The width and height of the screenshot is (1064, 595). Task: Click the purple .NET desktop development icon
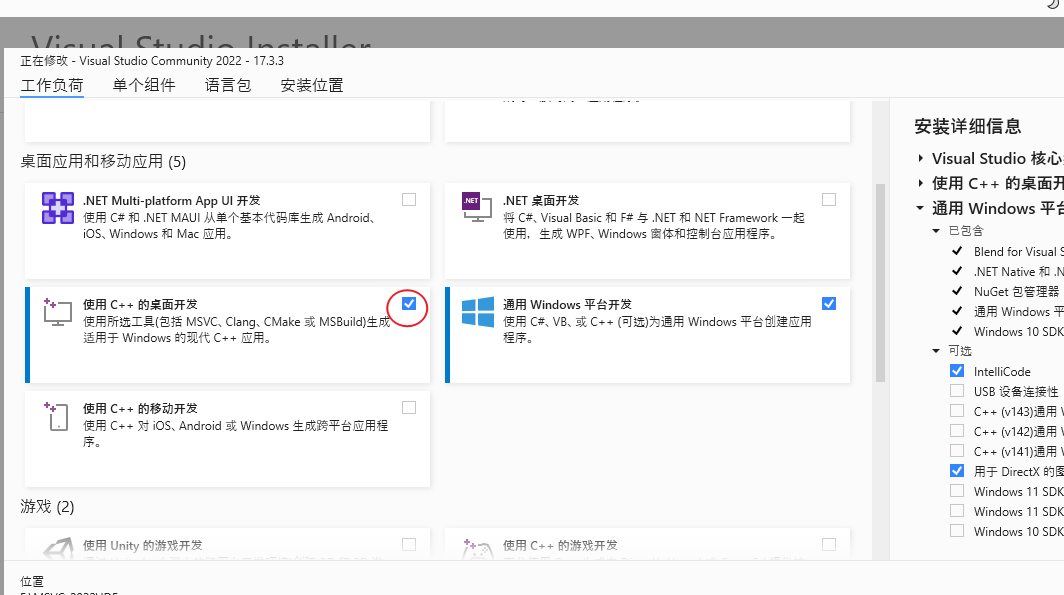pyautogui.click(x=477, y=206)
